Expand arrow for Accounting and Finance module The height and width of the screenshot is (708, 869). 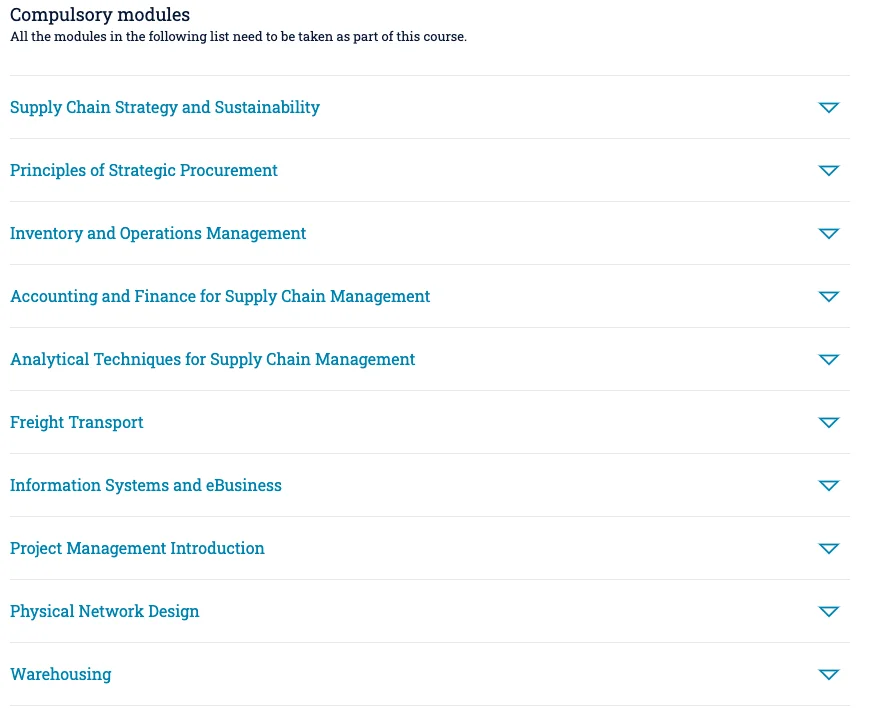click(828, 296)
